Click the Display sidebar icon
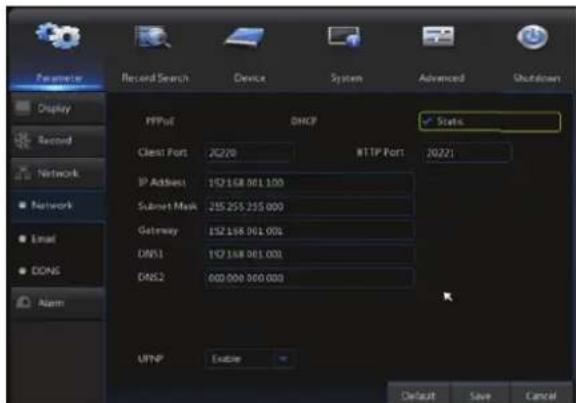The height and width of the screenshot is (403, 576). coord(23,107)
